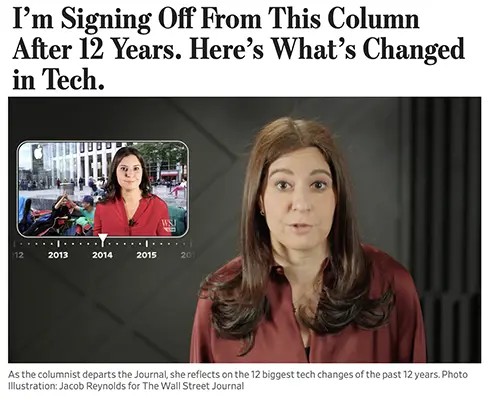The image size is (492, 400).
Task: Click the tall tick mark above 2013
Action: point(59,244)
